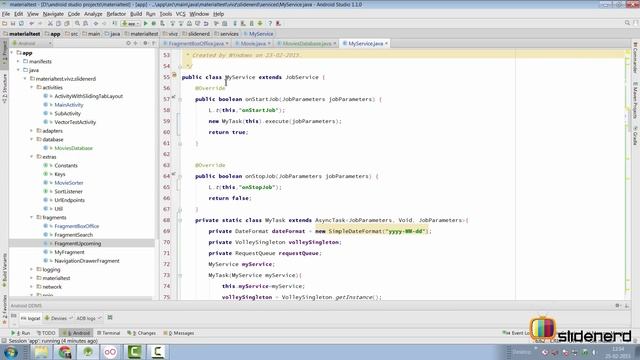The height and width of the screenshot is (360, 640).
Task: Click the Save All toolbar icon
Action: [x=13, y=24]
